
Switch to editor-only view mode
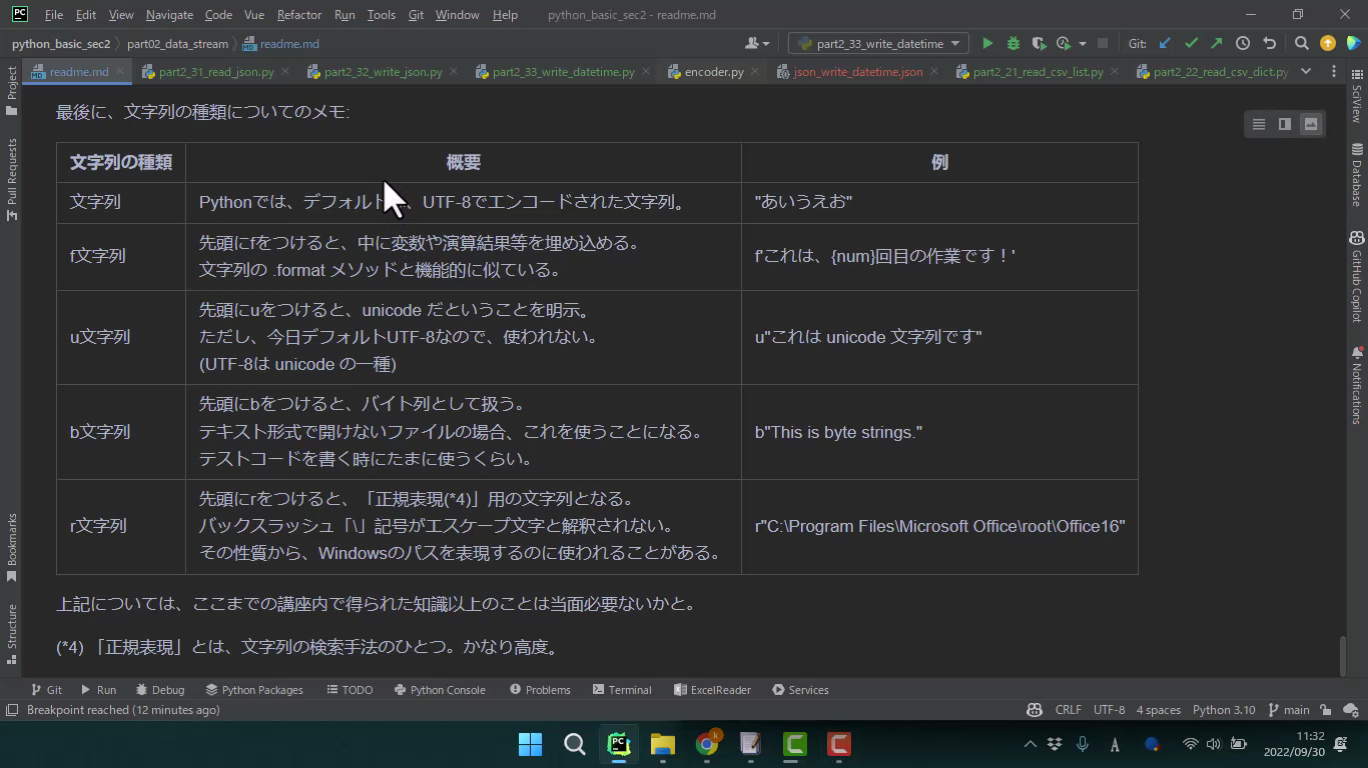click(1258, 124)
